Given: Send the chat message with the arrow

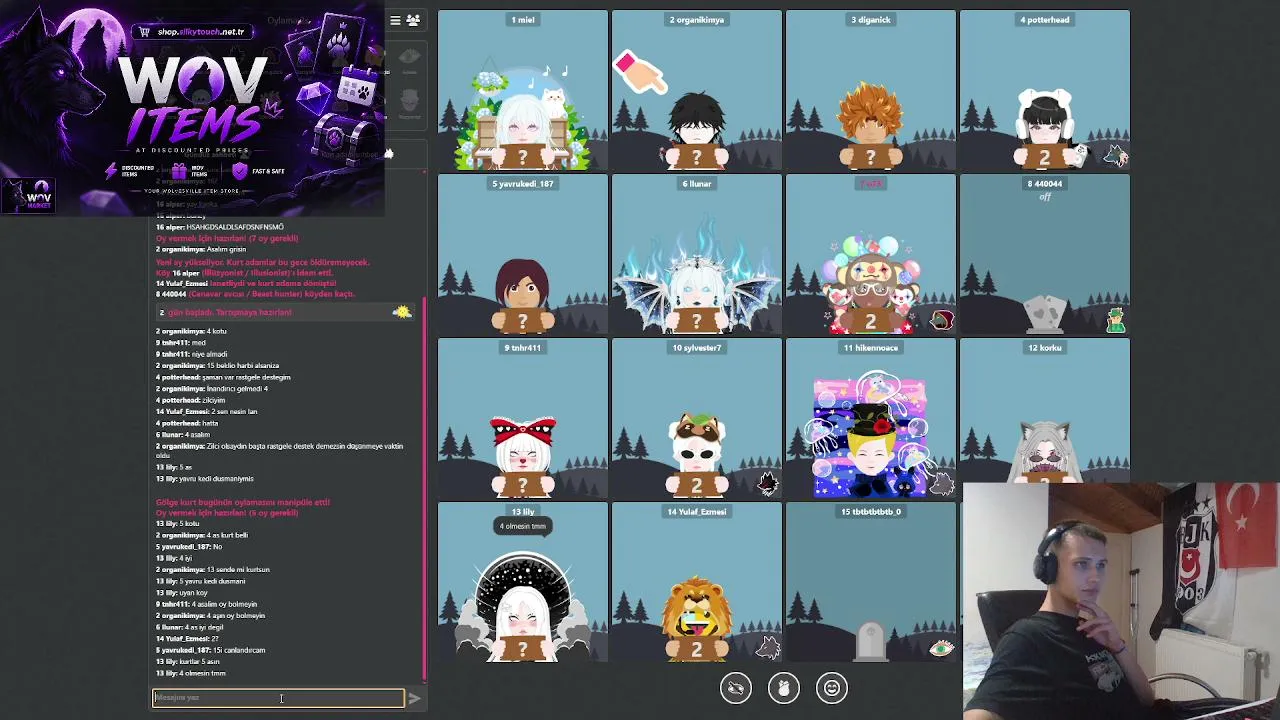Looking at the screenshot, I should pos(414,698).
